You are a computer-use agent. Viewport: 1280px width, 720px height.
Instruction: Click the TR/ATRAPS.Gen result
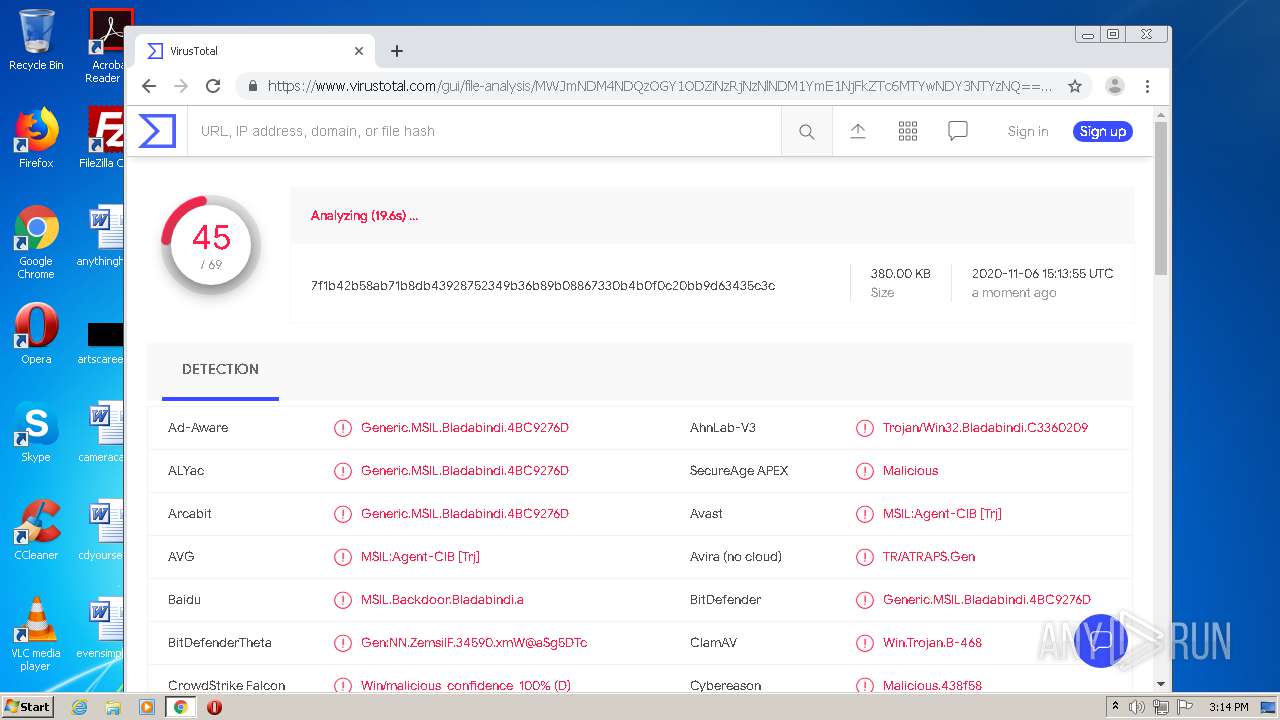point(929,557)
